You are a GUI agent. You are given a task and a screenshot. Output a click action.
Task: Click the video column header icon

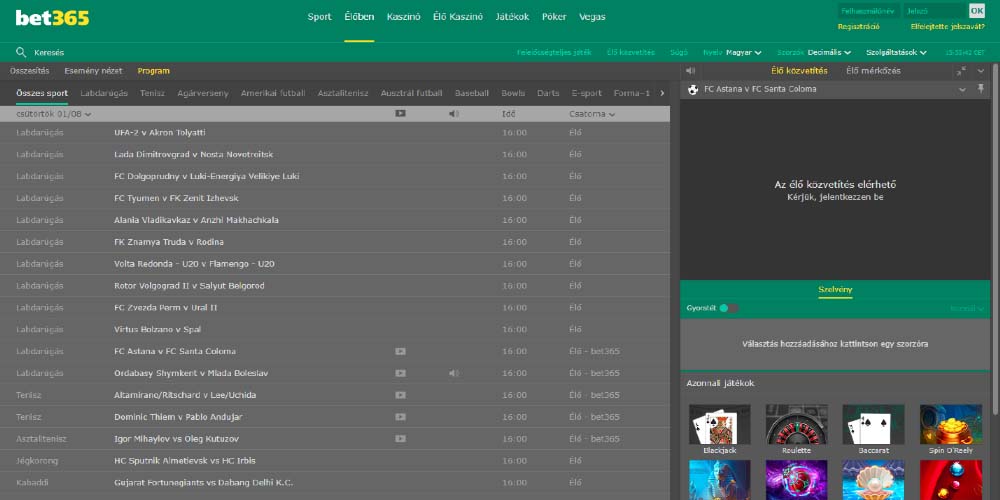click(x=400, y=114)
